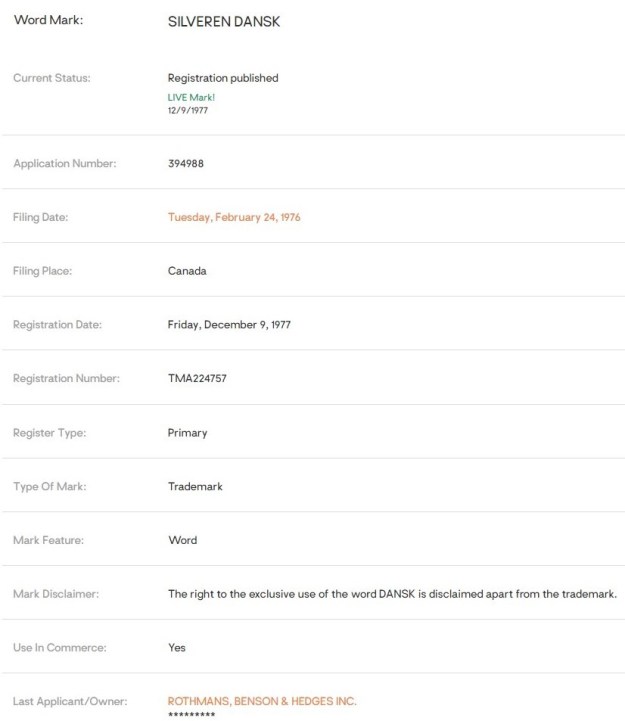Click the Primary register type value
This screenshot has height=721, width=625.
[x=188, y=433]
